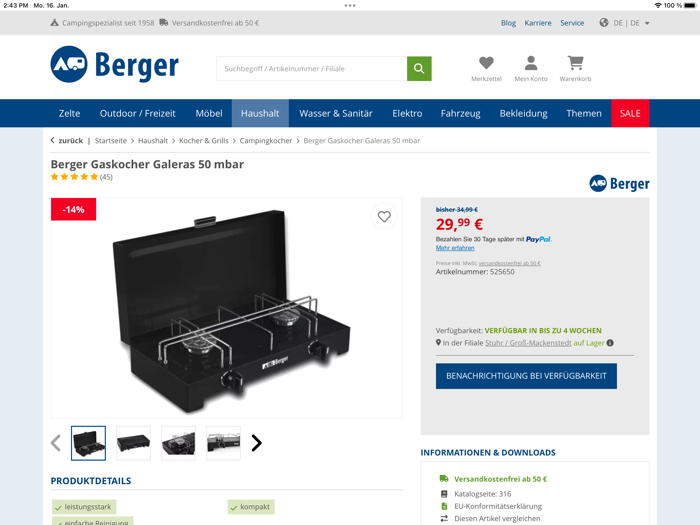700x525 pixels.
Task: Open the PayPal Mehr erfahren link
Action: (x=455, y=248)
